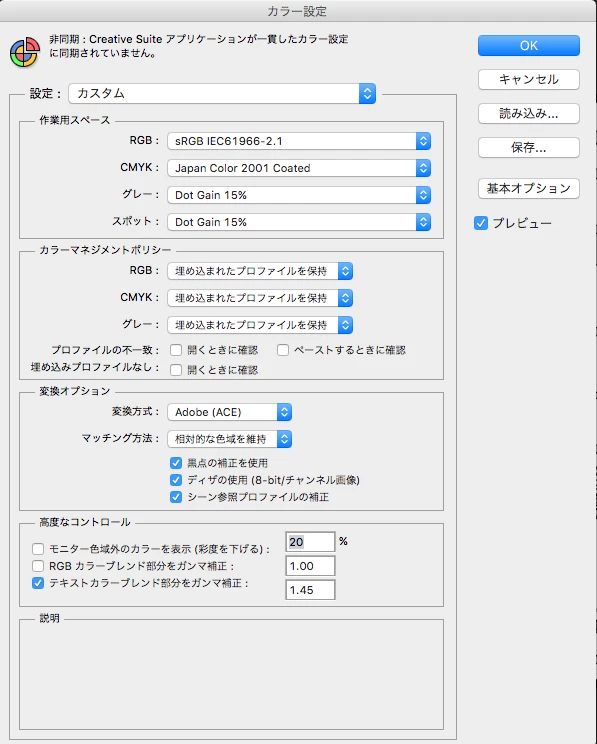The width and height of the screenshot is (597, 744).
Task: Click the text gamma field showing 1.45
Action: (x=310, y=590)
